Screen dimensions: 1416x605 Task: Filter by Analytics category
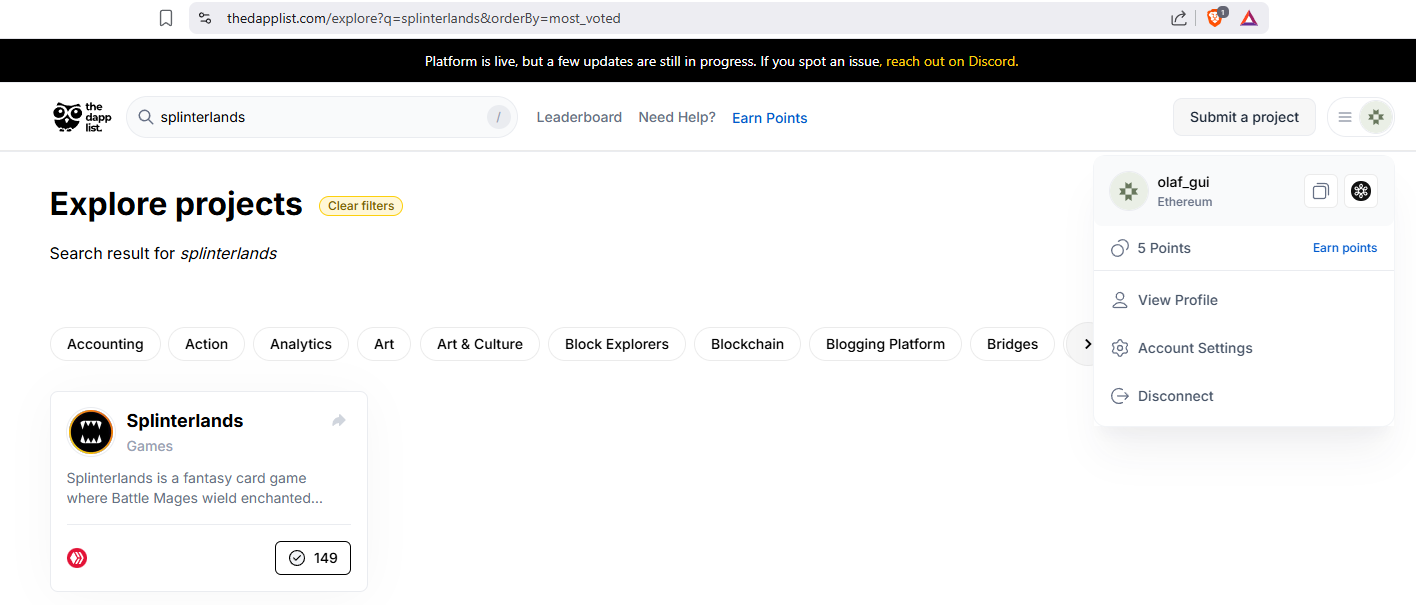pos(301,344)
